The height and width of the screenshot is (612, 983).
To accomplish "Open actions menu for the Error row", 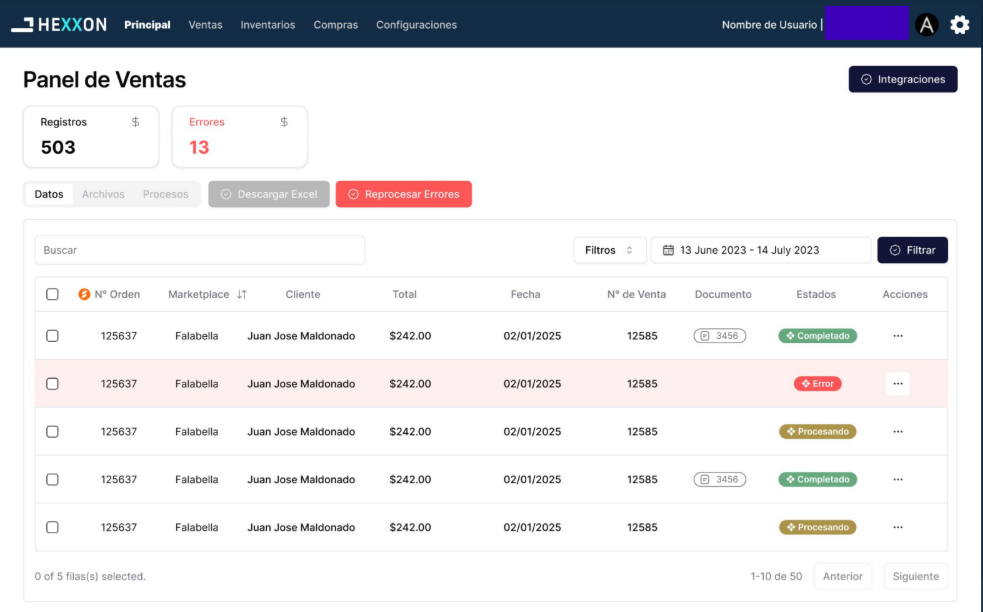I will pos(897,384).
